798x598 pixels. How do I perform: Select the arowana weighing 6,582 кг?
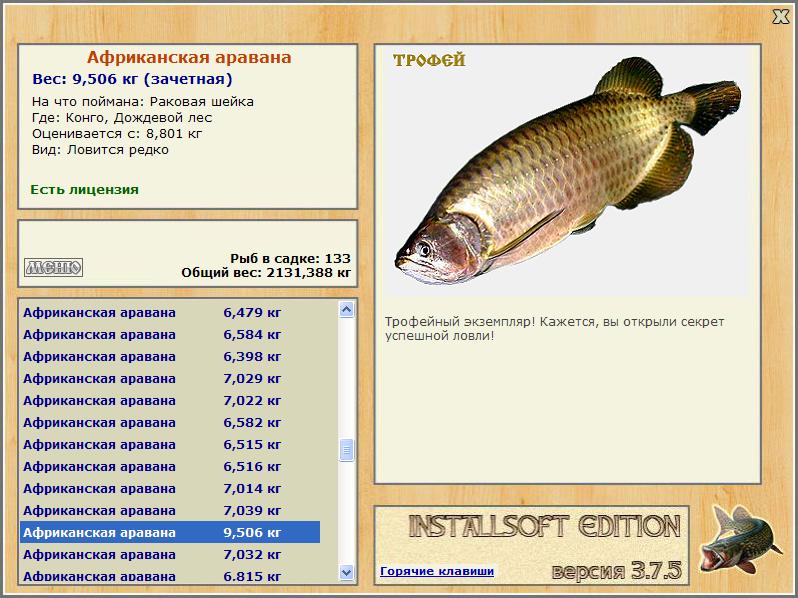[x=170, y=422]
